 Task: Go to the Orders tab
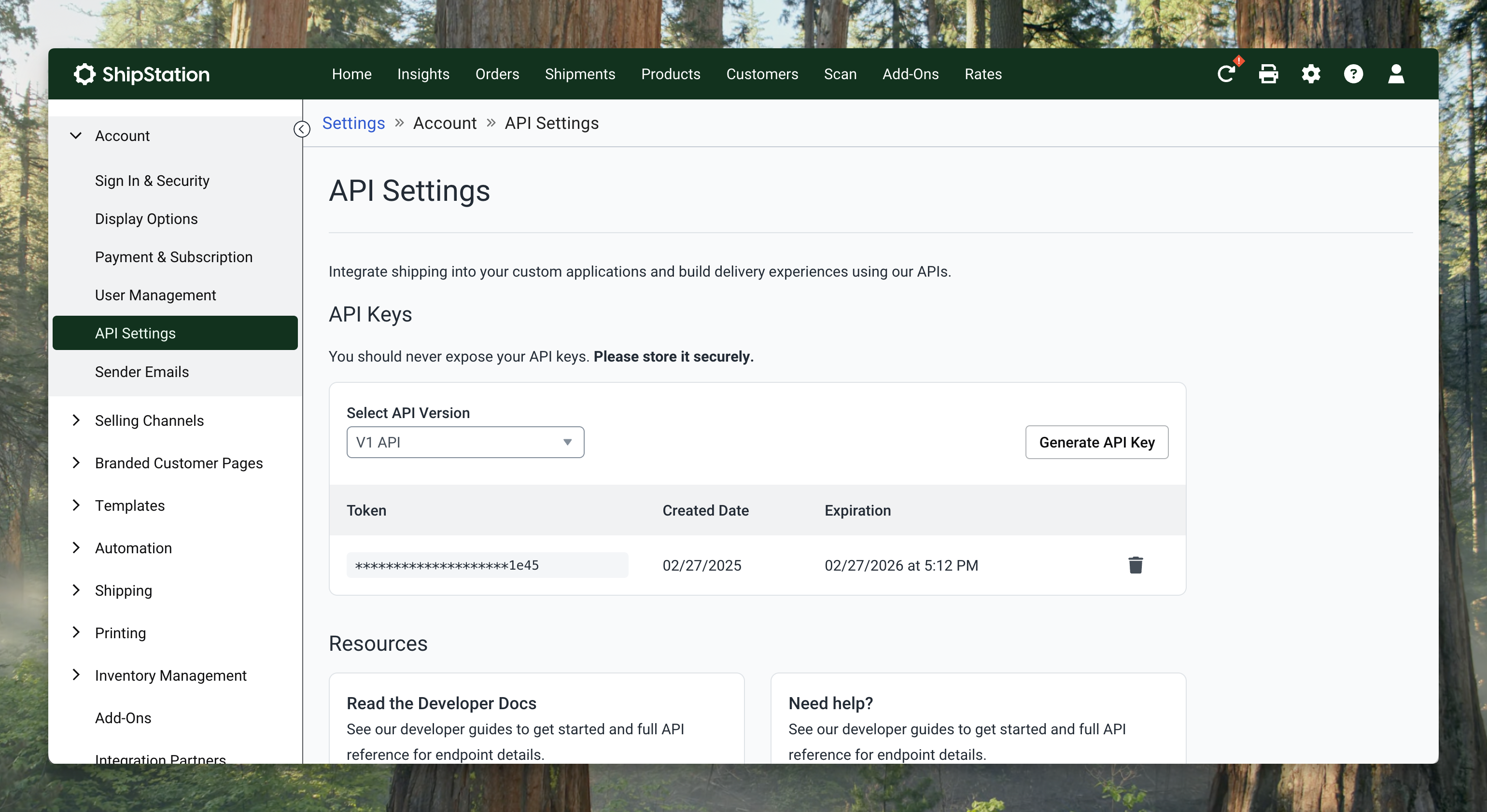coord(497,74)
